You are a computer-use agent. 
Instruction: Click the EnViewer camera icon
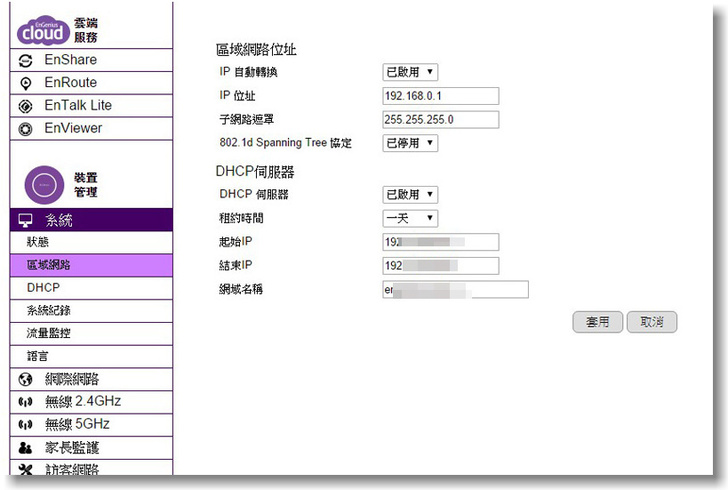pyautogui.click(x=26, y=129)
